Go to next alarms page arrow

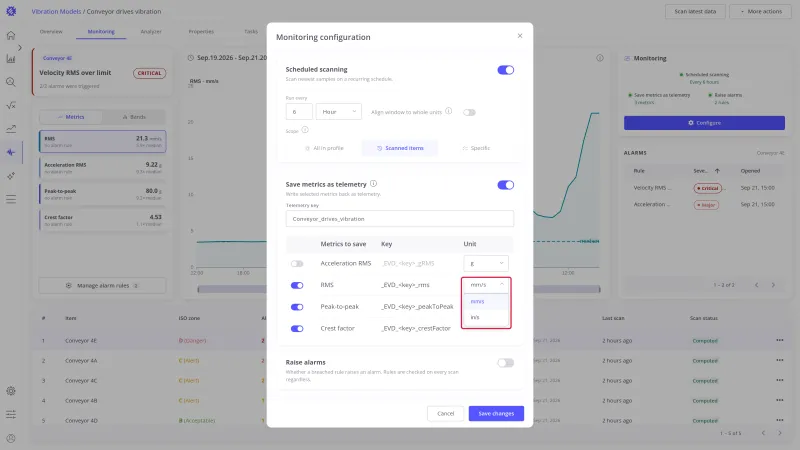pos(773,285)
